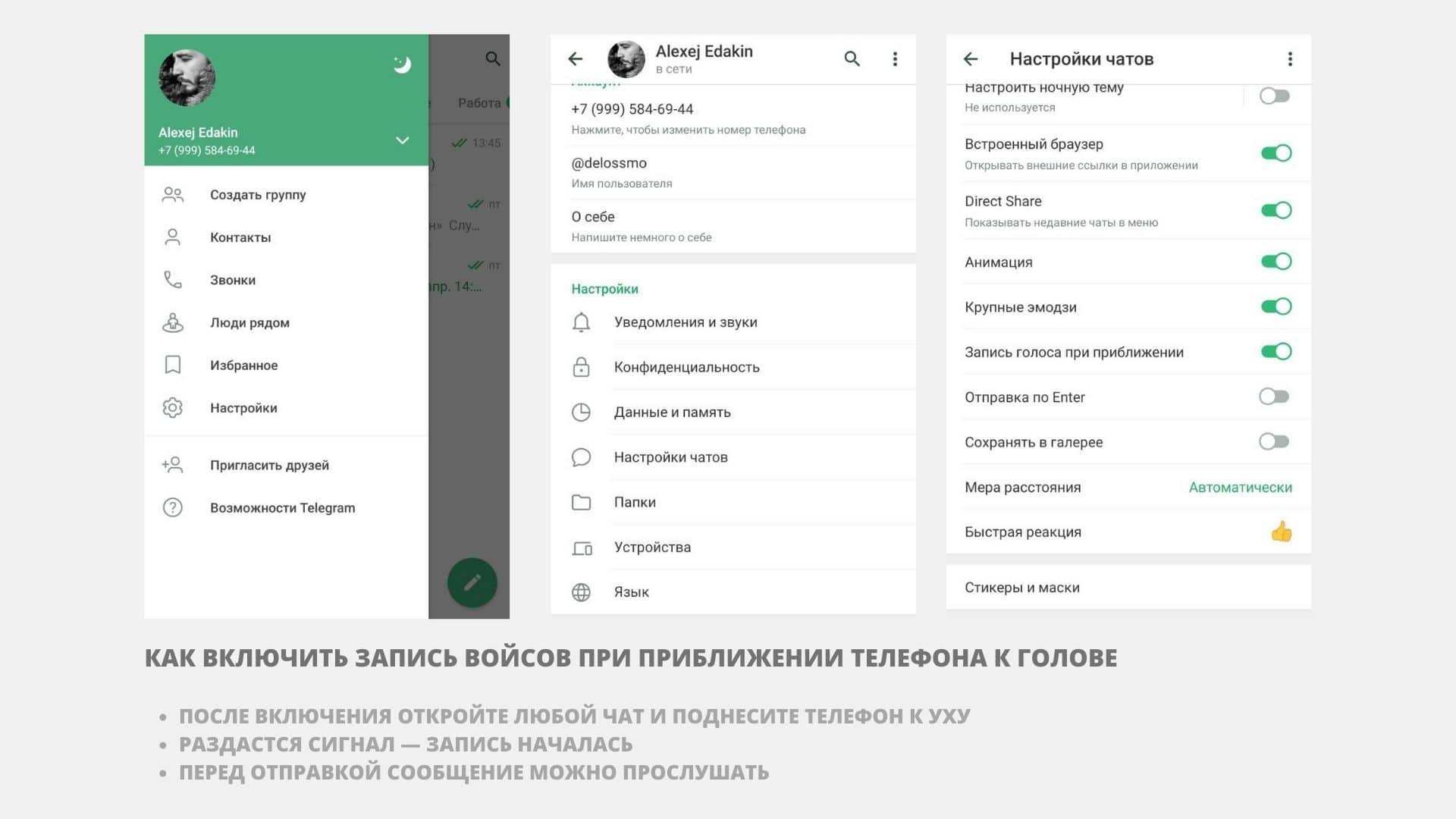Disable the Анимация toggle
Viewport: 1456px width, 819px height.
(1276, 262)
